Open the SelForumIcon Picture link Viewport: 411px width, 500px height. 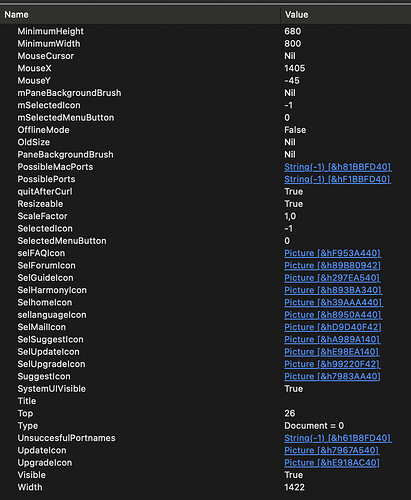[332, 266]
